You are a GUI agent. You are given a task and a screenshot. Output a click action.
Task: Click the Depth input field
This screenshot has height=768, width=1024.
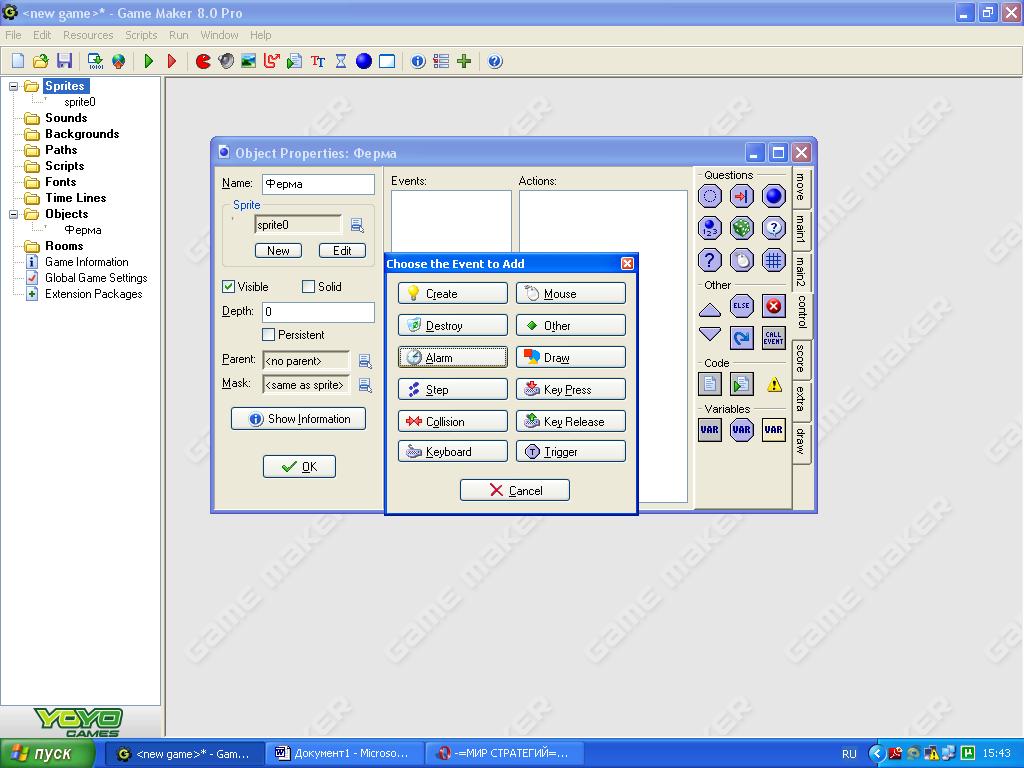click(319, 312)
